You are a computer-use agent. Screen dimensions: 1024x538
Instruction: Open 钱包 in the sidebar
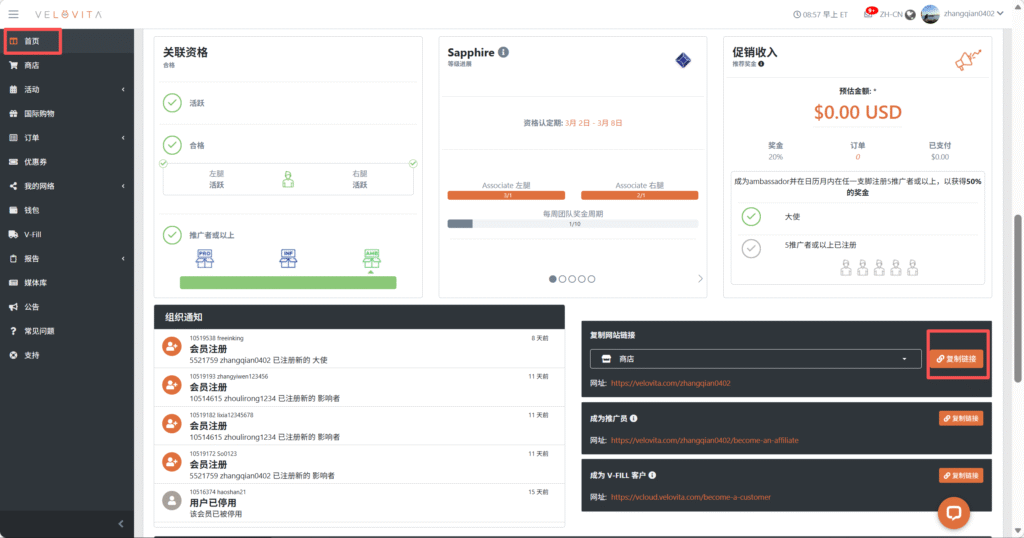tap(31, 210)
